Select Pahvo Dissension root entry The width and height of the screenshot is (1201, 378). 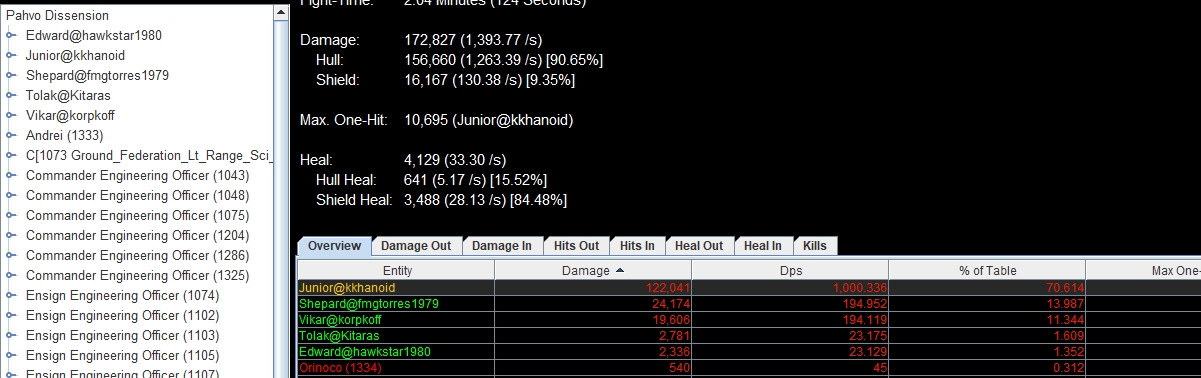(57, 16)
